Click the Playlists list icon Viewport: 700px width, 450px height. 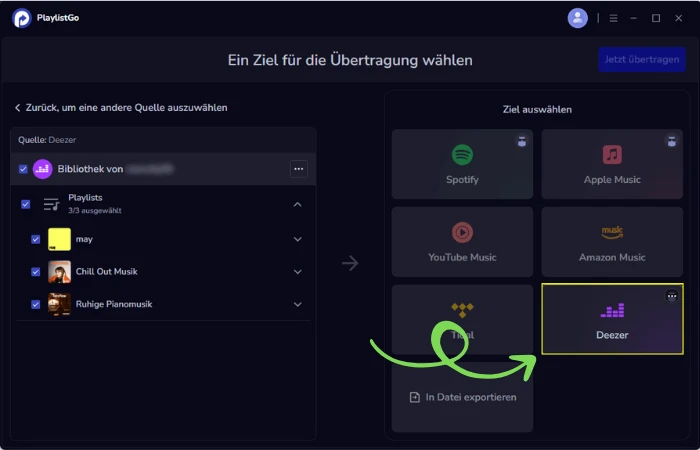point(51,204)
